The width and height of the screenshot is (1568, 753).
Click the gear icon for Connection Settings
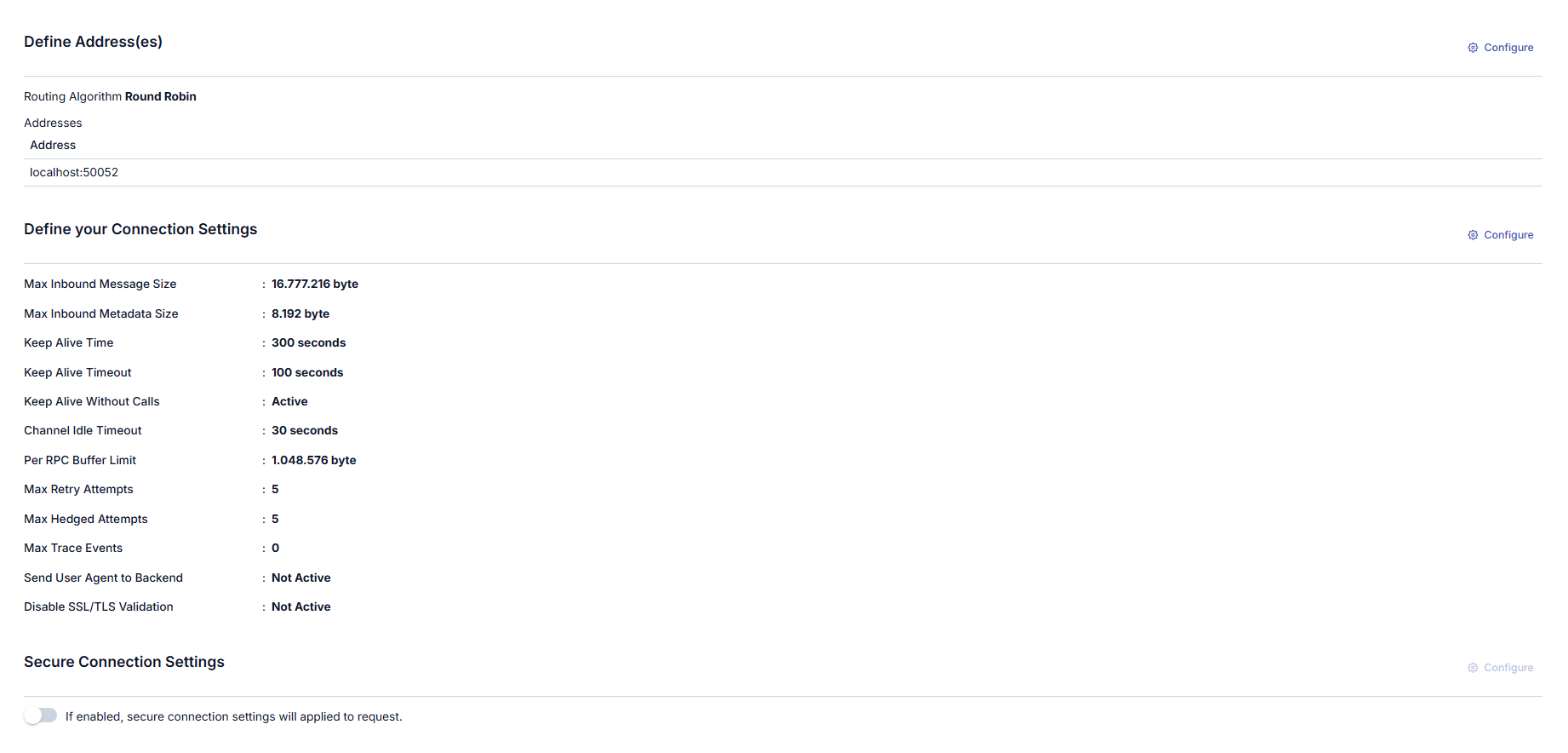click(x=1473, y=235)
